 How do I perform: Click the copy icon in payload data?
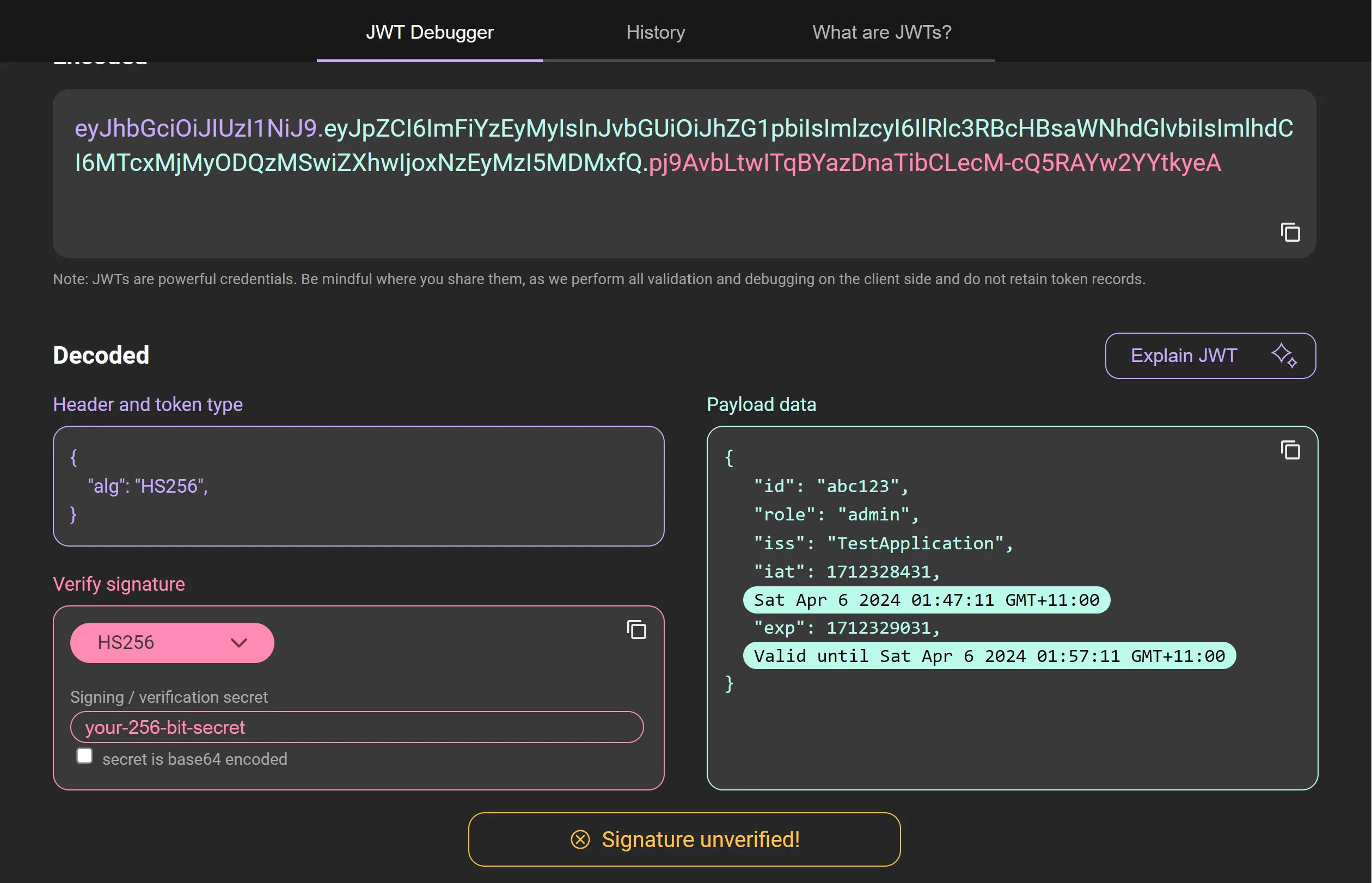1291,450
